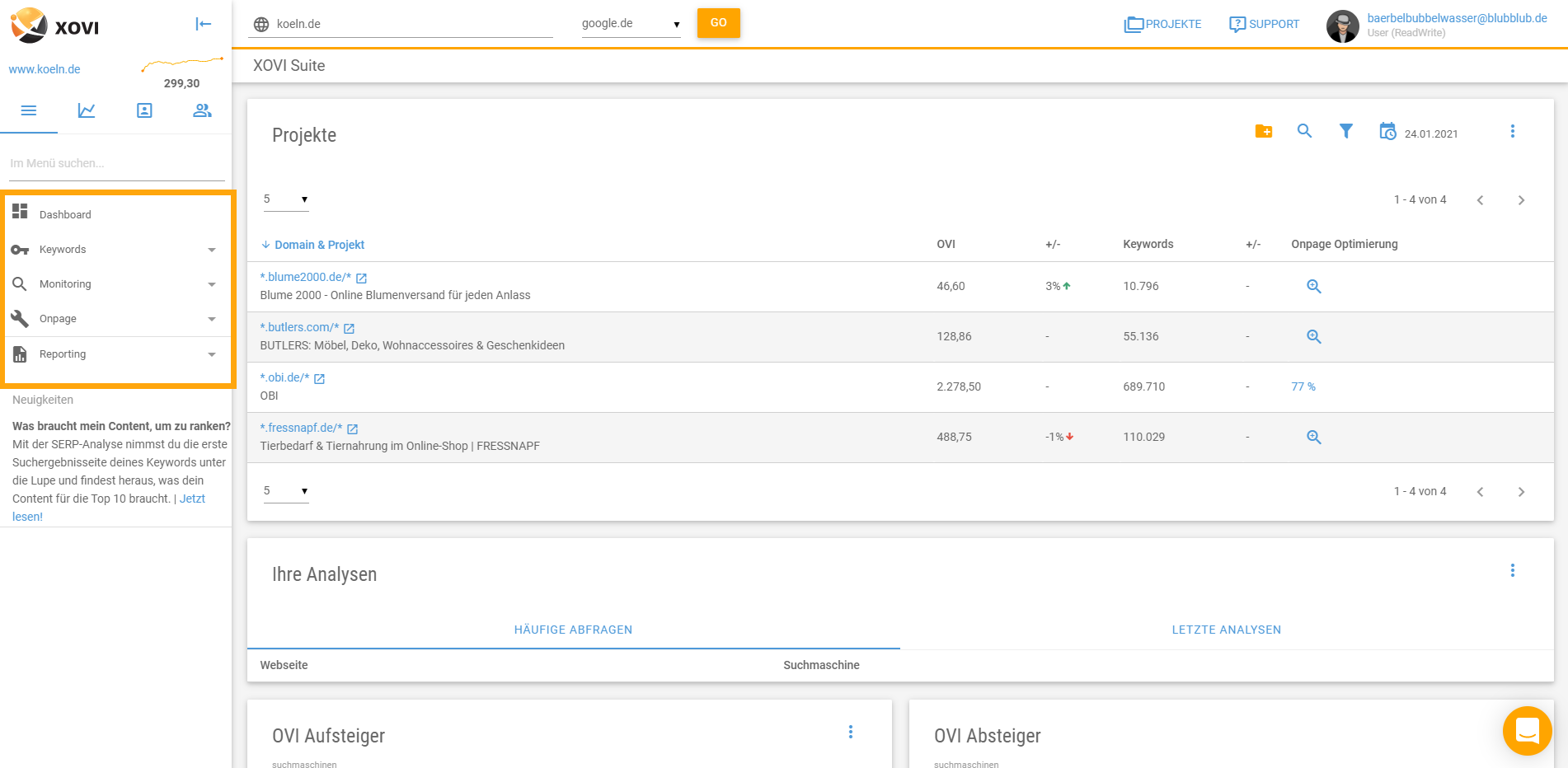Click the user avatar picture

1342,26
